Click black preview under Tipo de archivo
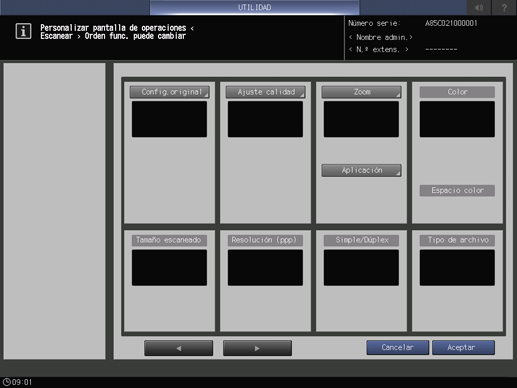Viewport: 517px width, 388px height. [x=457, y=268]
